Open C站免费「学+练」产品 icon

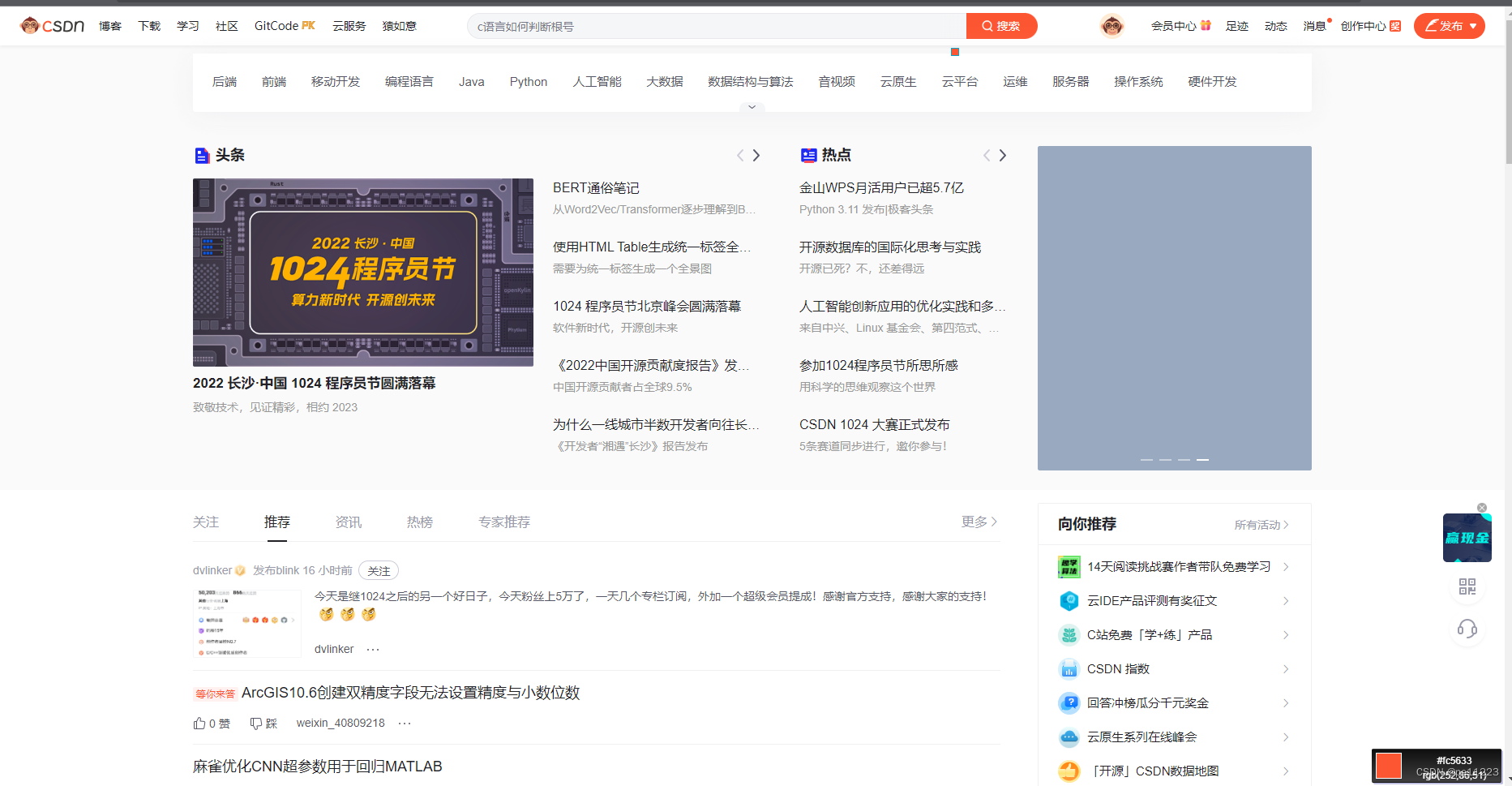pyautogui.click(x=1069, y=635)
